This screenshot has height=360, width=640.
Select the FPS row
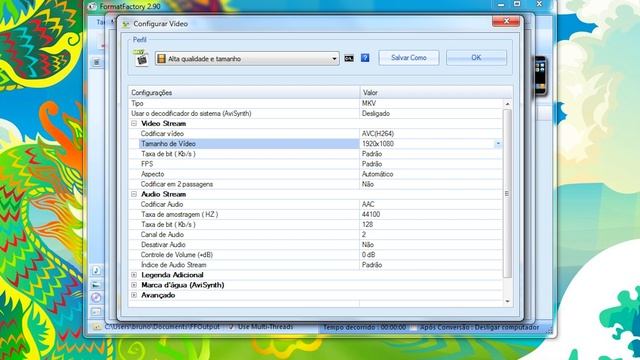[x=316, y=164]
